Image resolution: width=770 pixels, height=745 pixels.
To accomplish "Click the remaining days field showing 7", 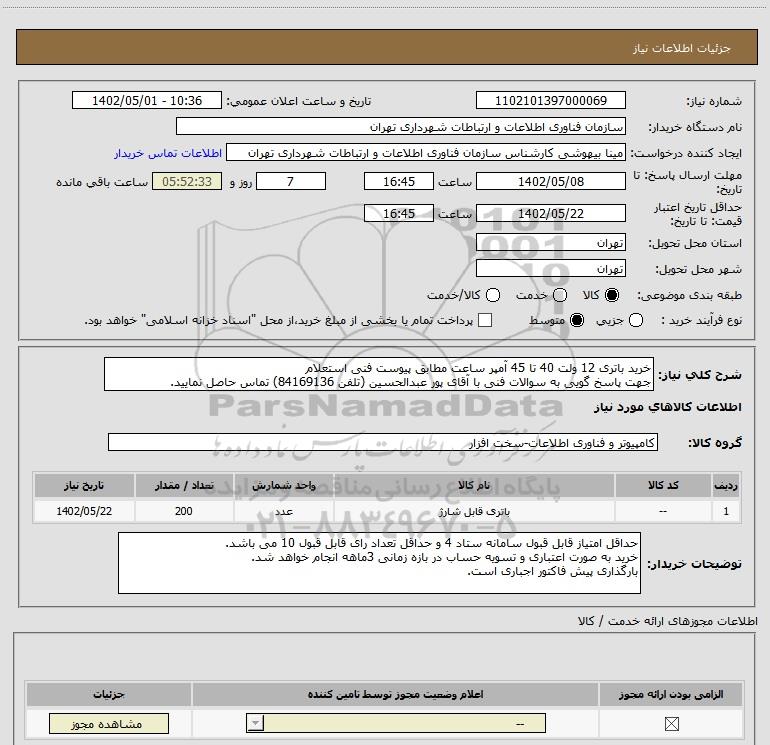I will (x=291, y=181).
